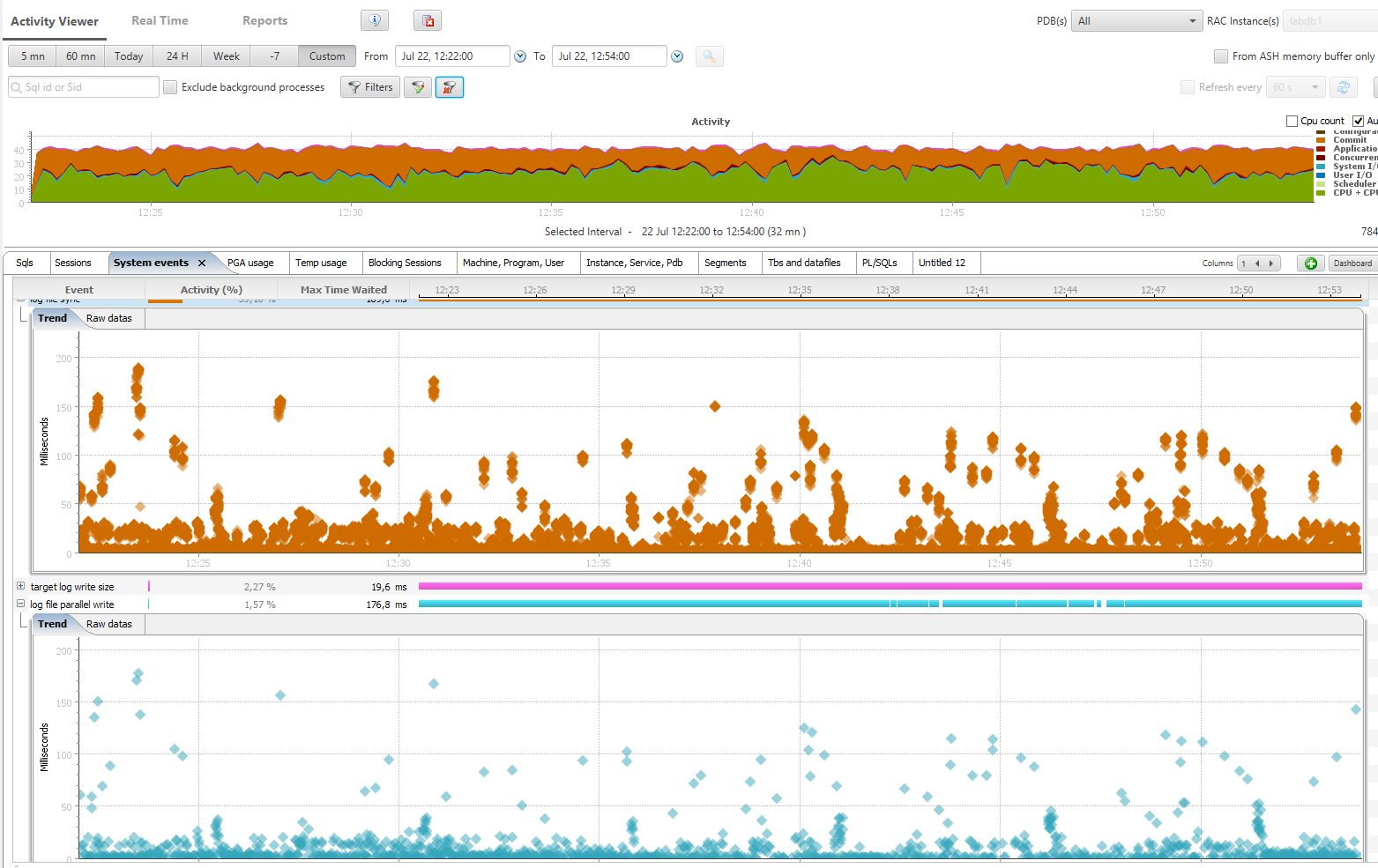Click the red X delete icon button
Image resolution: width=1378 pixels, height=868 pixels.
428,20
